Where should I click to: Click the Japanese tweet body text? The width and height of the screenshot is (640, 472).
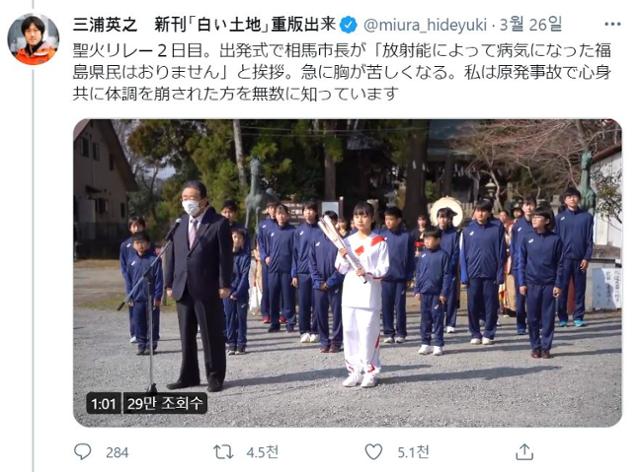coord(342,72)
